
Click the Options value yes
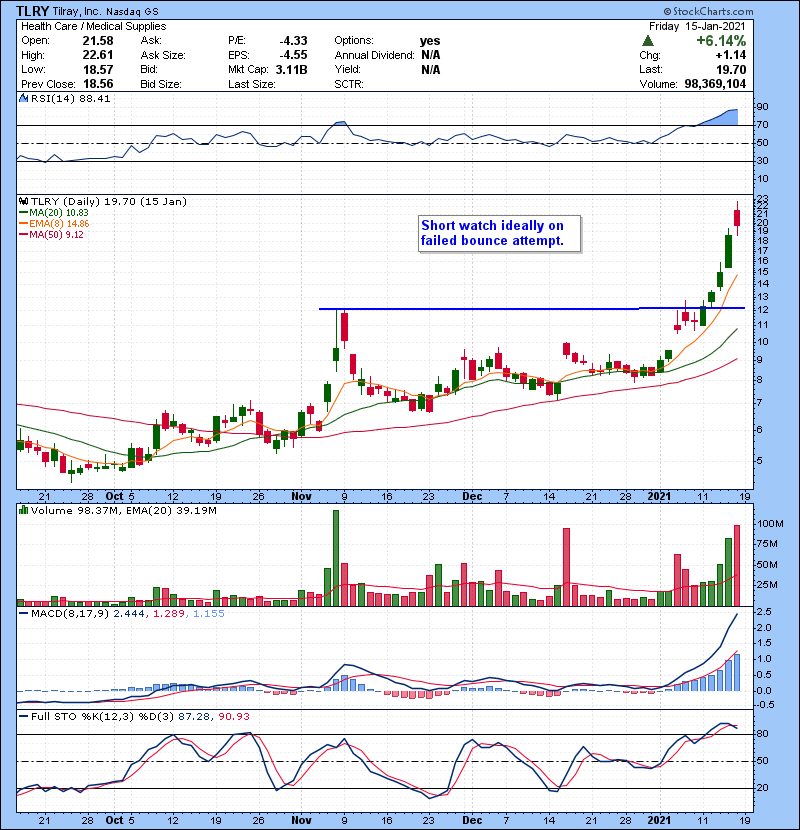tap(430, 41)
